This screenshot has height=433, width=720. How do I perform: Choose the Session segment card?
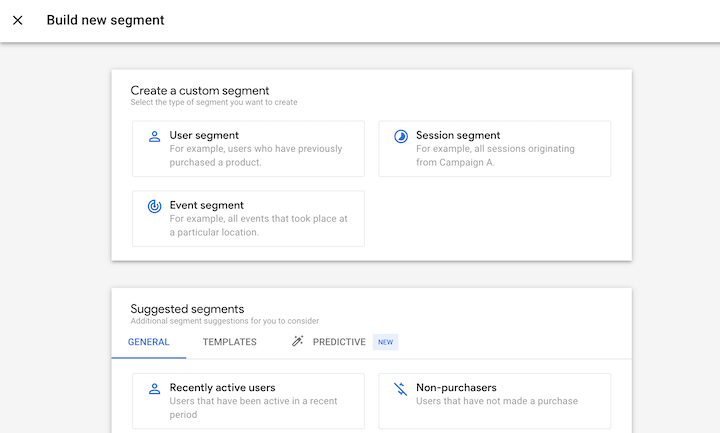click(x=494, y=149)
